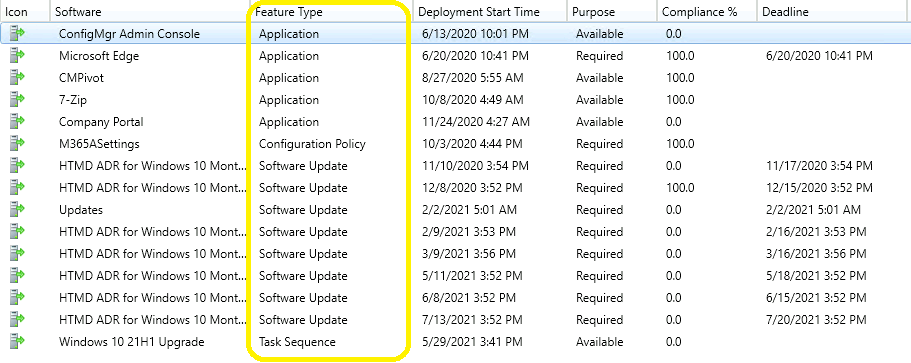This screenshot has width=911, height=363.
Task: Click the Updates row deadline 2/2/2021 5:01 AM
Action: pos(813,210)
